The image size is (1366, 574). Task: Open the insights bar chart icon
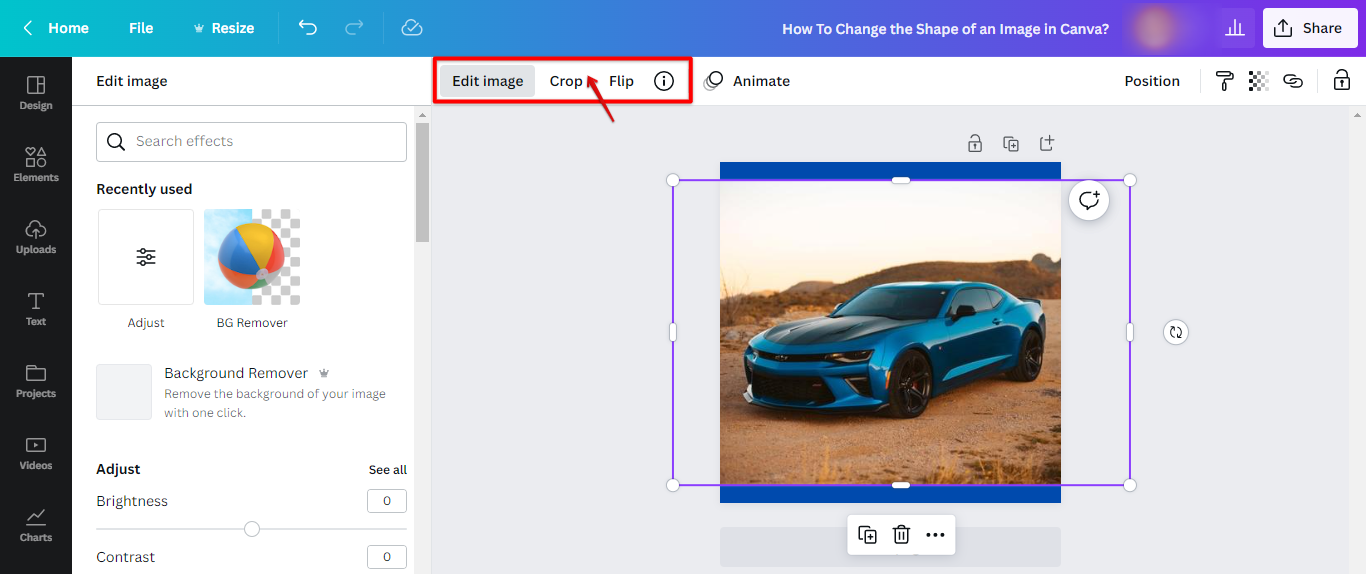pyautogui.click(x=1236, y=28)
